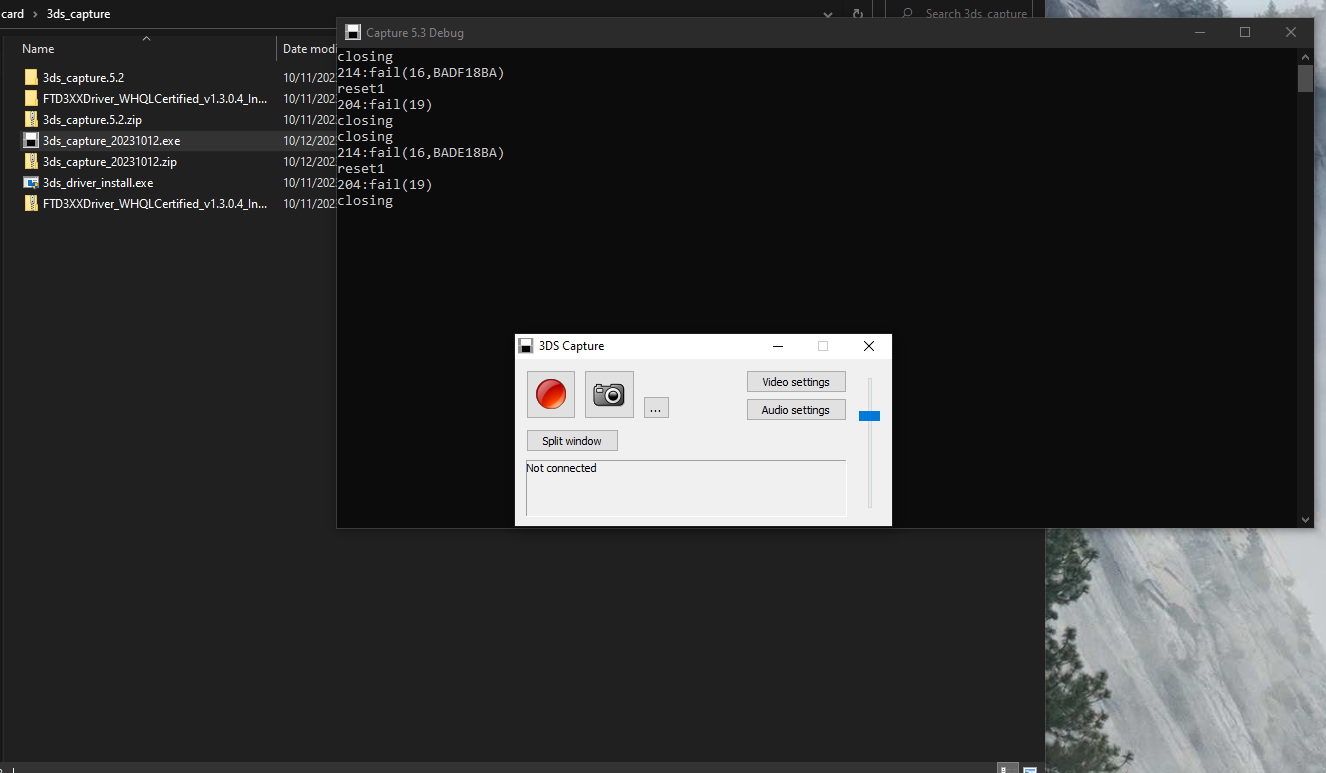Select the 3ds_capture_20231012.zip file name
Image resolution: width=1326 pixels, height=773 pixels.
pyautogui.click(x=110, y=162)
